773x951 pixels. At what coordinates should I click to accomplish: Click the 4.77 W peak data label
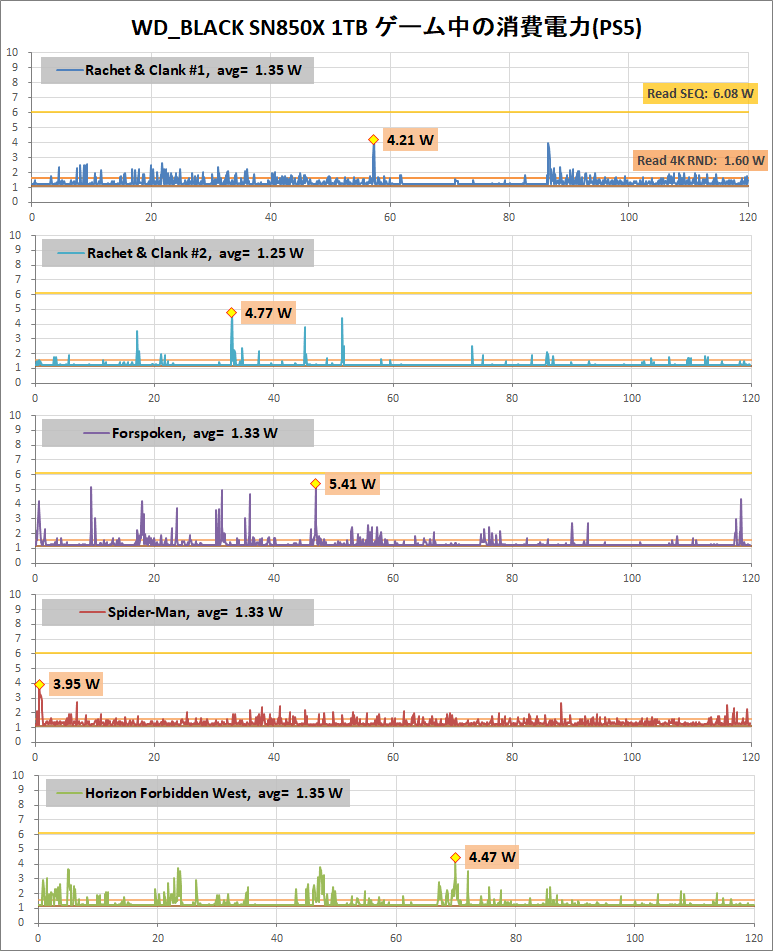[x=269, y=313]
